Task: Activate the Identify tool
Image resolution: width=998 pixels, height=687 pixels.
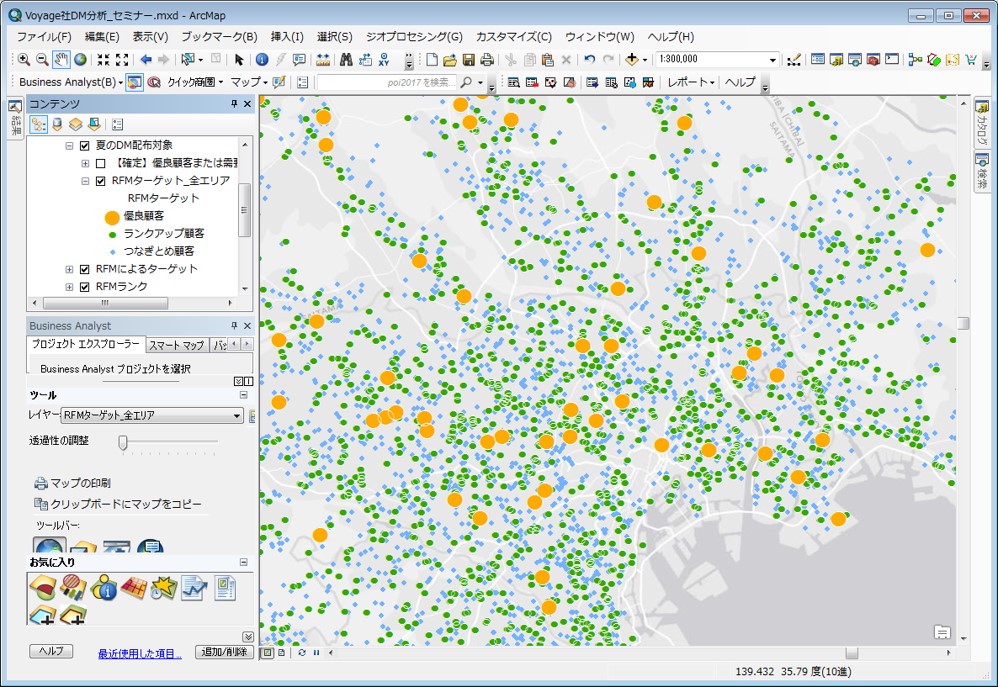Action: 262,59
